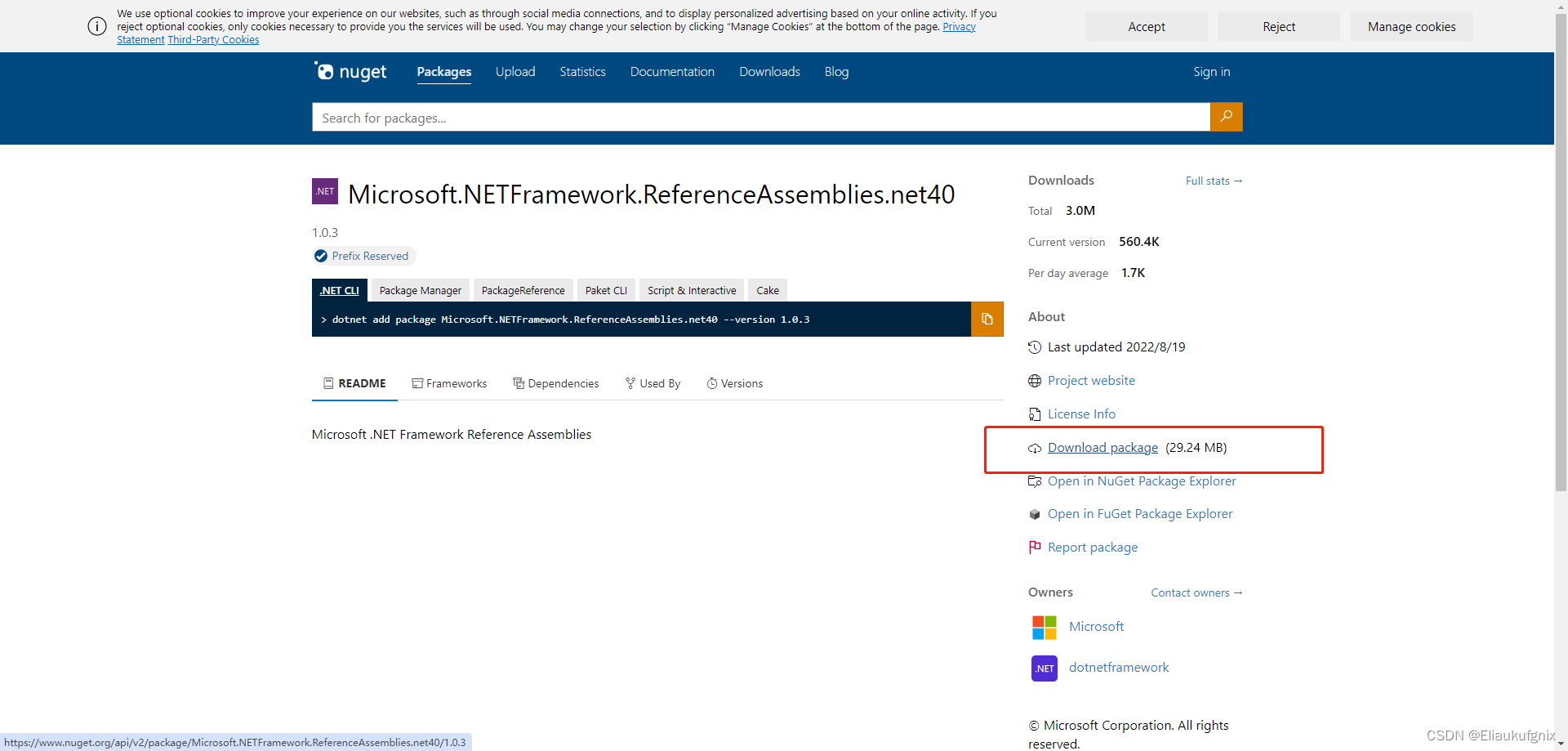Accept optional cookies
This screenshot has height=751, width=1568.
1146,26
